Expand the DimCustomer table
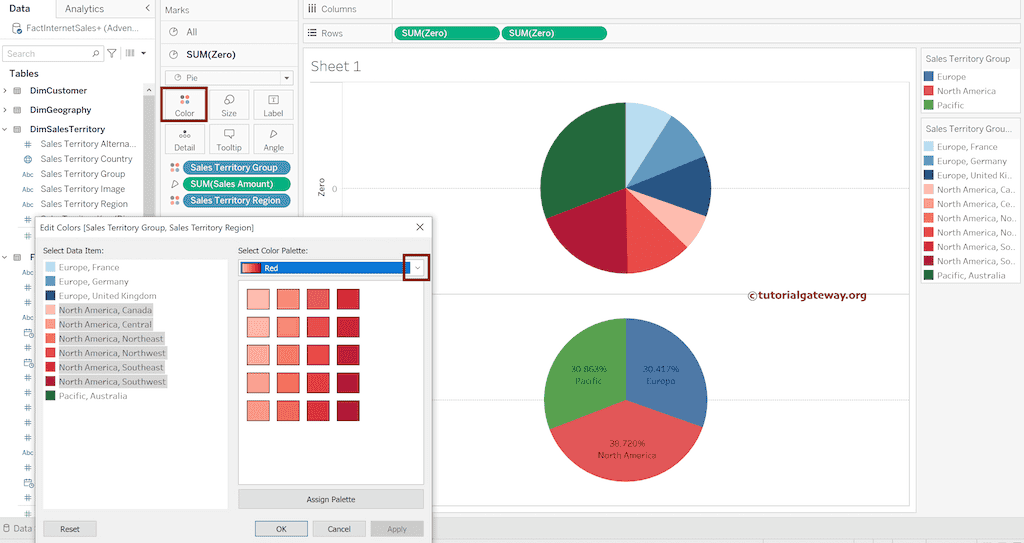The image size is (1024, 543). (x=5, y=90)
